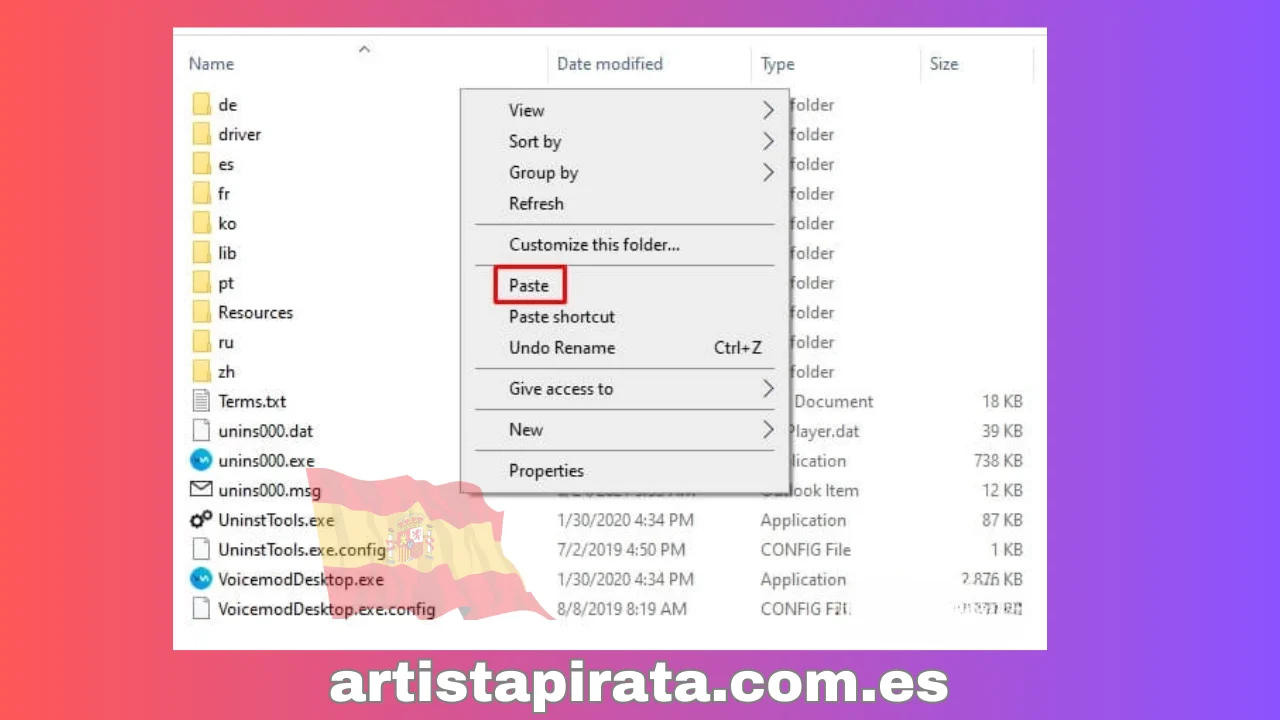
Task: Select the de folder icon
Action: coord(202,104)
